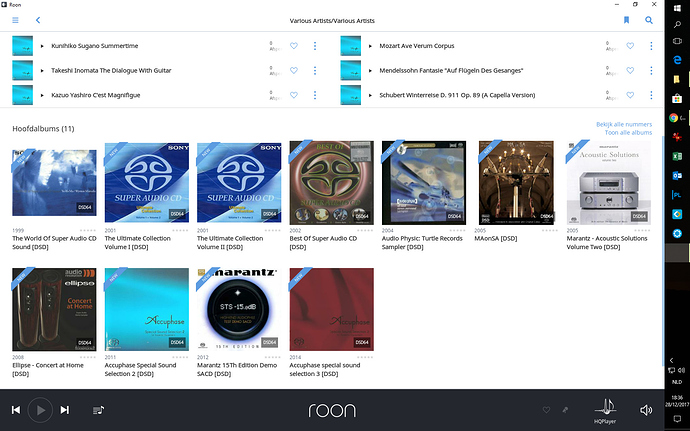Open more options for Mozart Ave Verum Corpus
This screenshot has height=431, width=690.
coord(651,46)
